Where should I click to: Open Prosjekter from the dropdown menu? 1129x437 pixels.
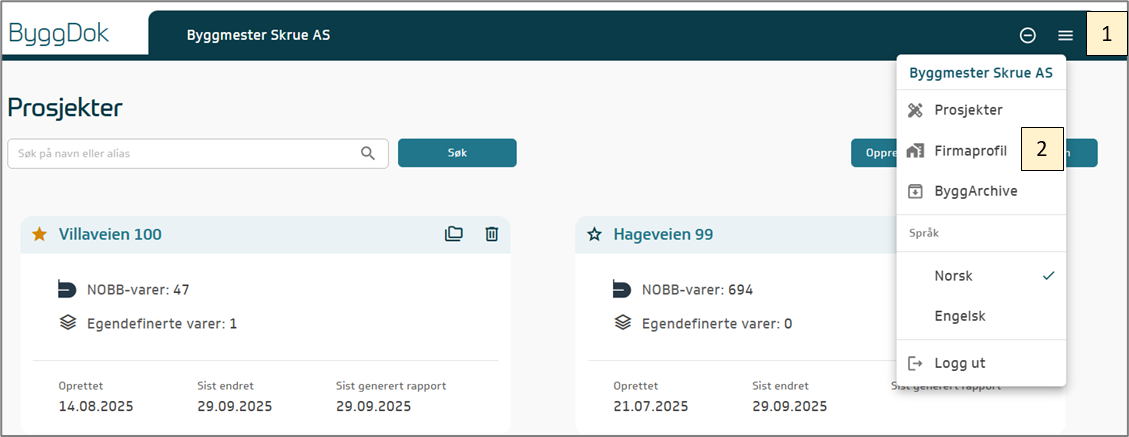tap(967, 110)
